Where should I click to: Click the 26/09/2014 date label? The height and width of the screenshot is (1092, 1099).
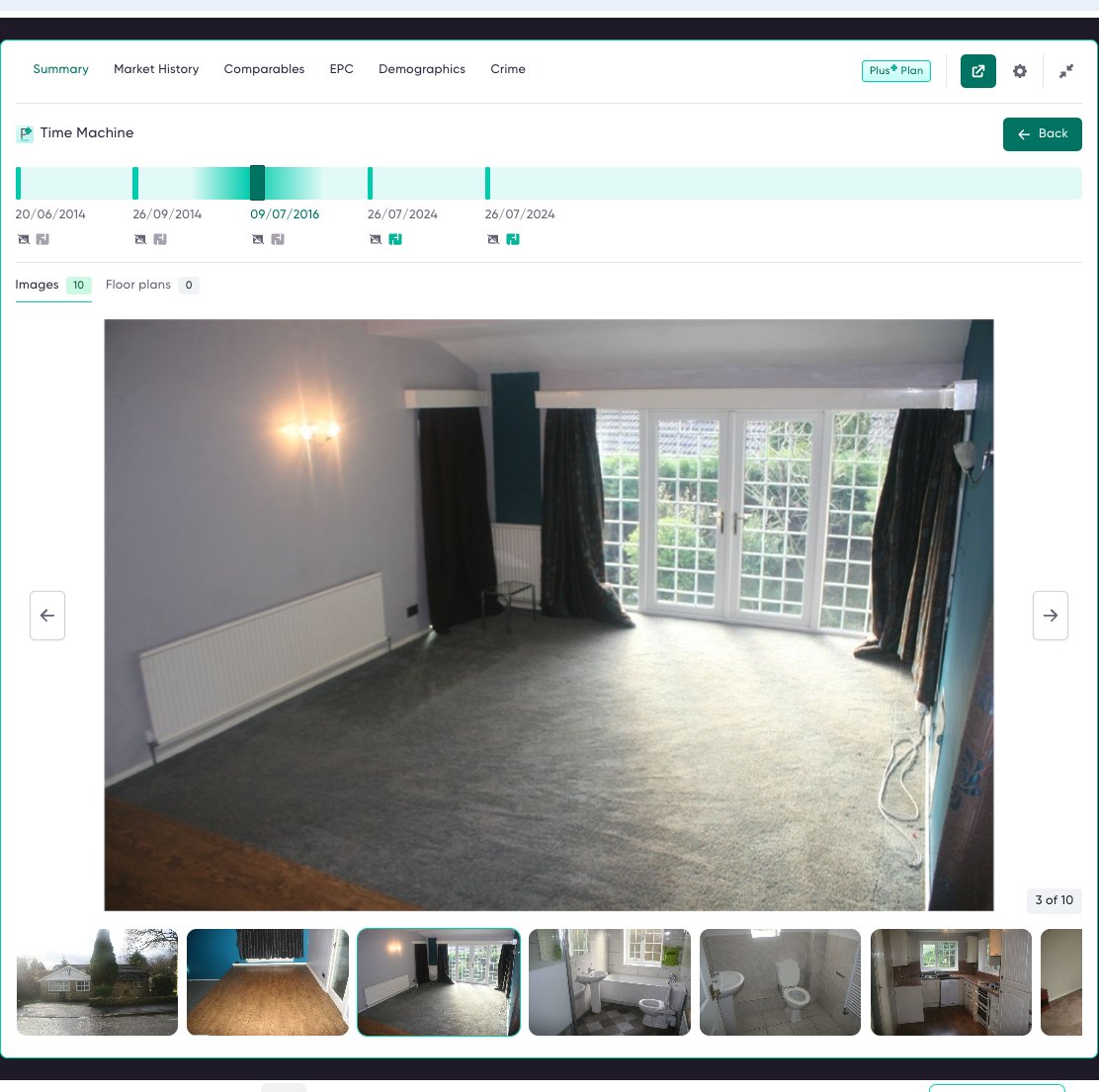pyautogui.click(x=167, y=214)
